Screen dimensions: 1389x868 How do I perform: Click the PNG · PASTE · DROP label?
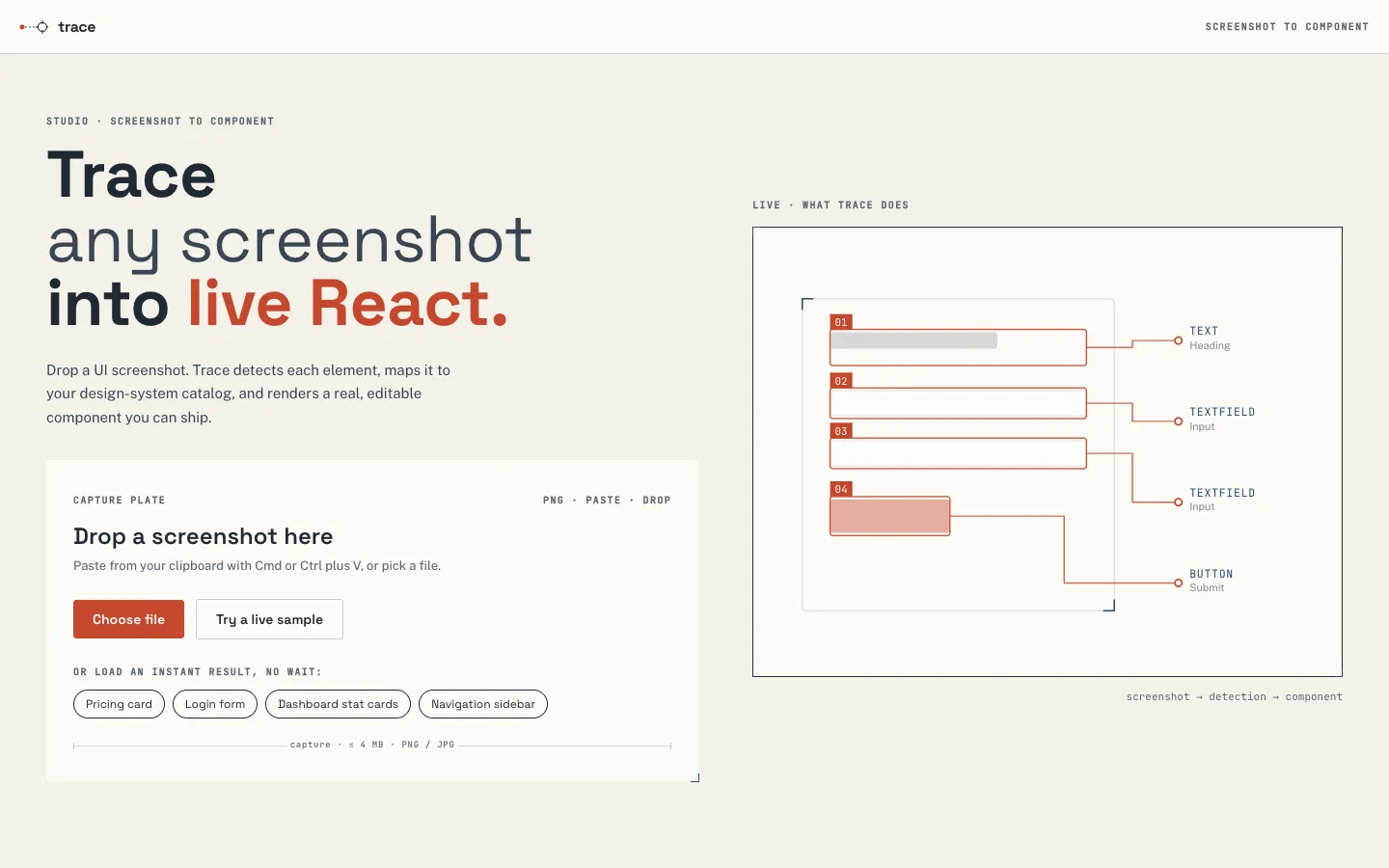[x=607, y=501]
